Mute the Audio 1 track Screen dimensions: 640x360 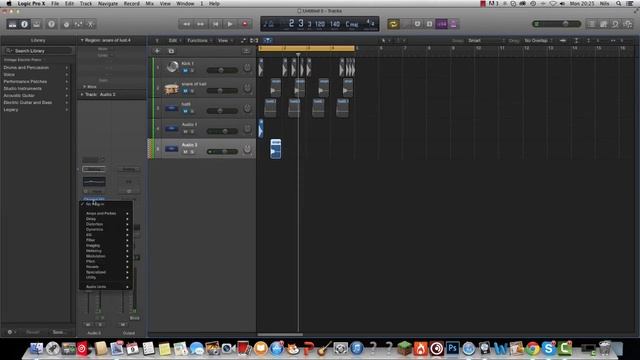[185, 131]
